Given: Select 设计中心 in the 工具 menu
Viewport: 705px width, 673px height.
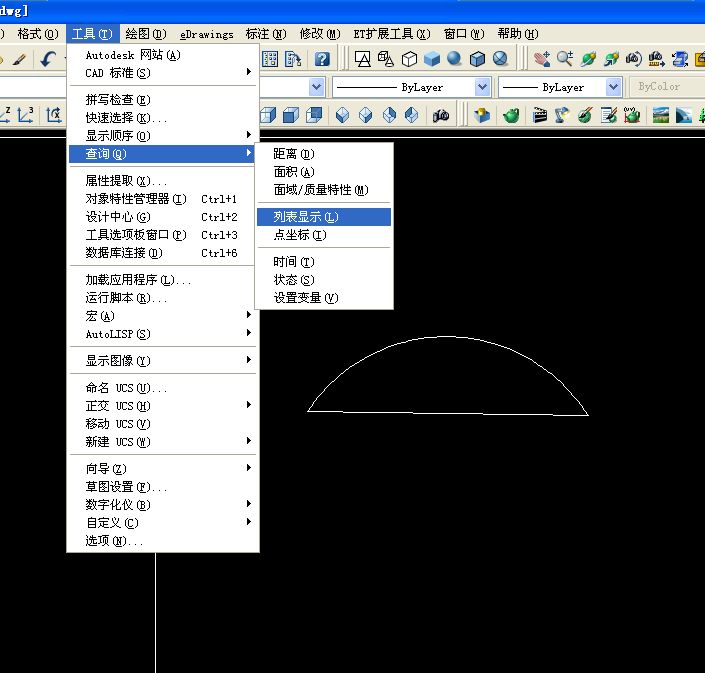Looking at the screenshot, I should pos(162,217).
